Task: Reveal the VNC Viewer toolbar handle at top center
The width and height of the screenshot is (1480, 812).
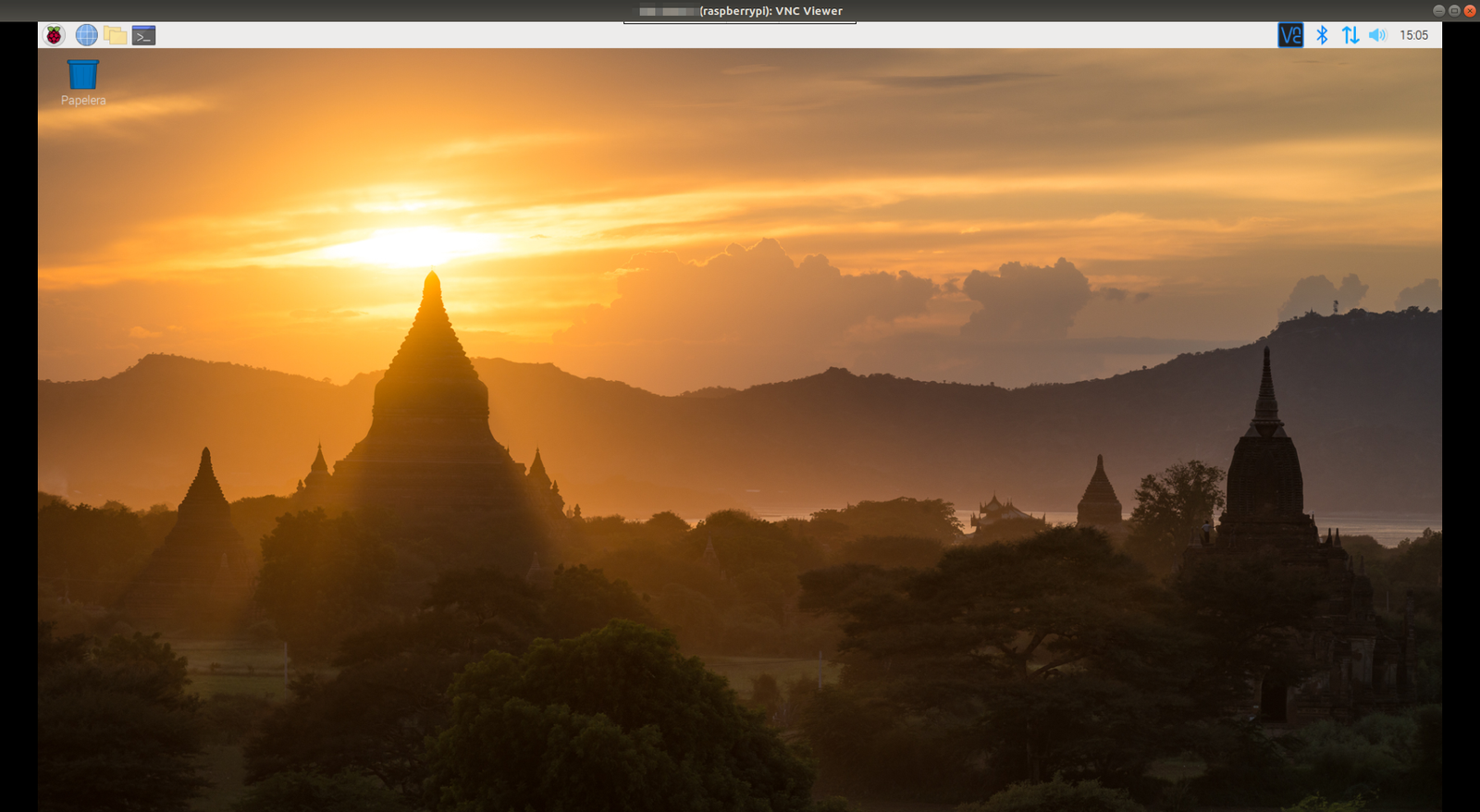Action: click(740, 23)
